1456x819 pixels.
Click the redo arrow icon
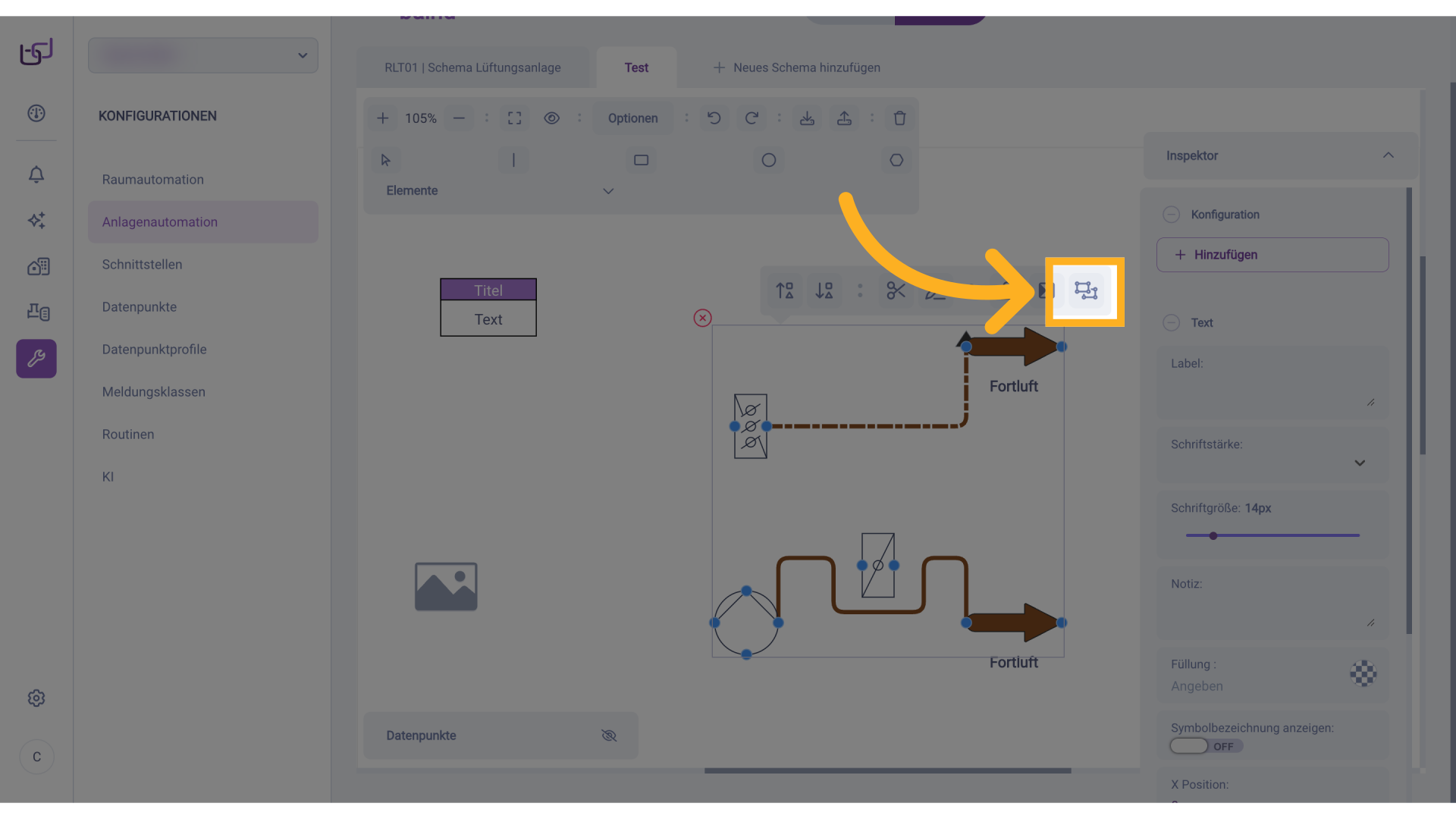coord(751,118)
